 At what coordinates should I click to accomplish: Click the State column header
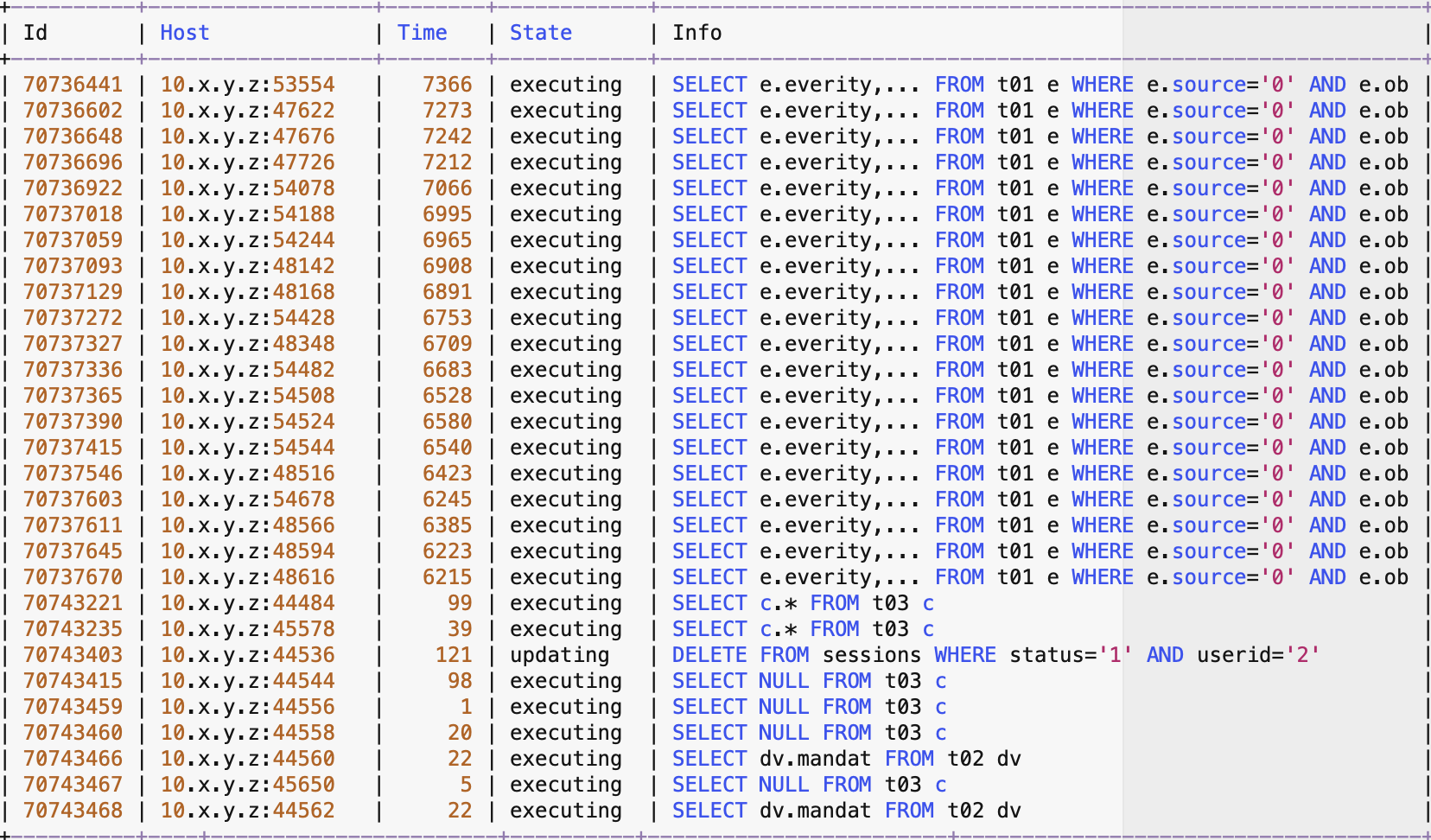[541, 33]
